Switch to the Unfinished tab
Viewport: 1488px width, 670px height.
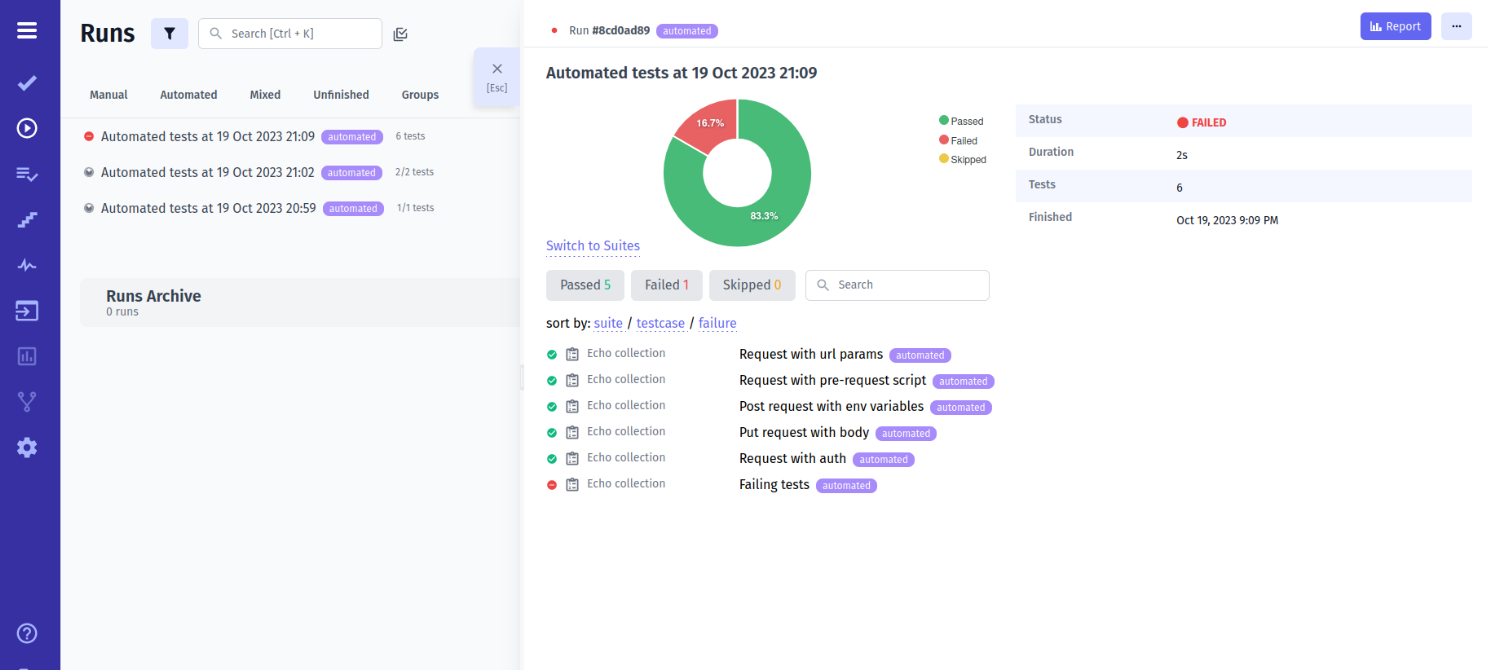[x=340, y=94]
